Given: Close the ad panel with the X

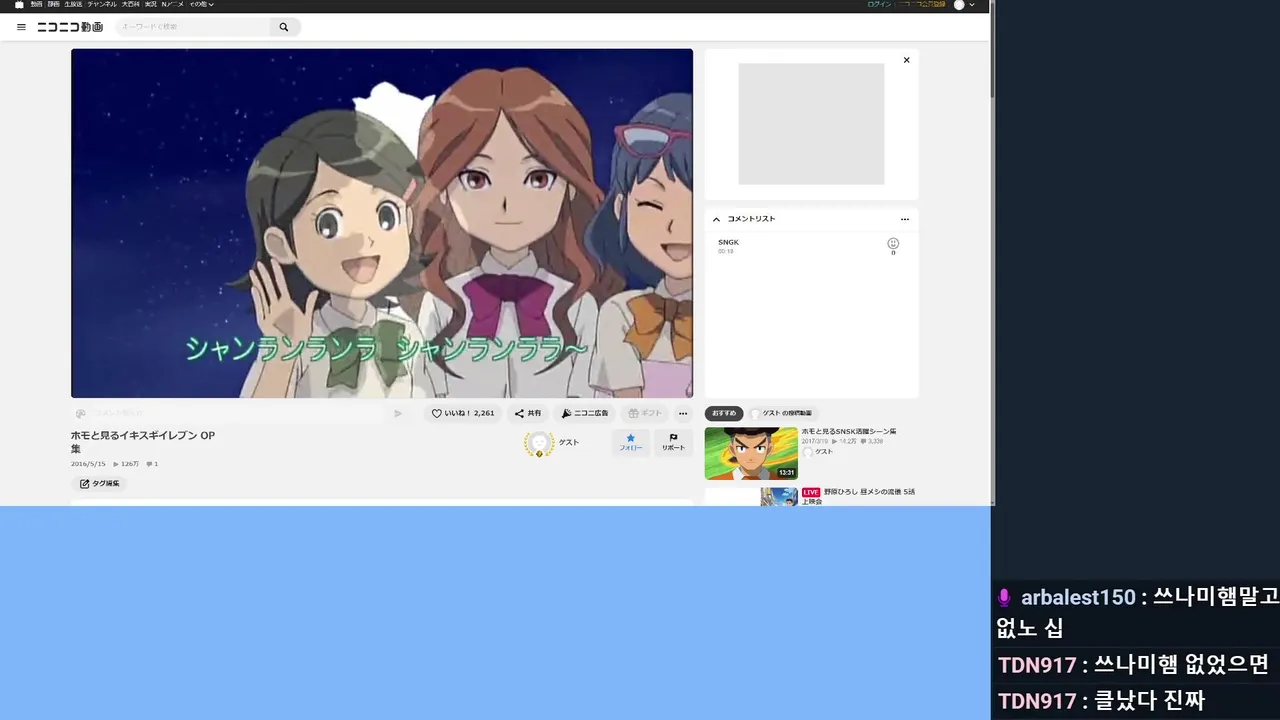Looking at the screenshot, I should tap(907, 60).
